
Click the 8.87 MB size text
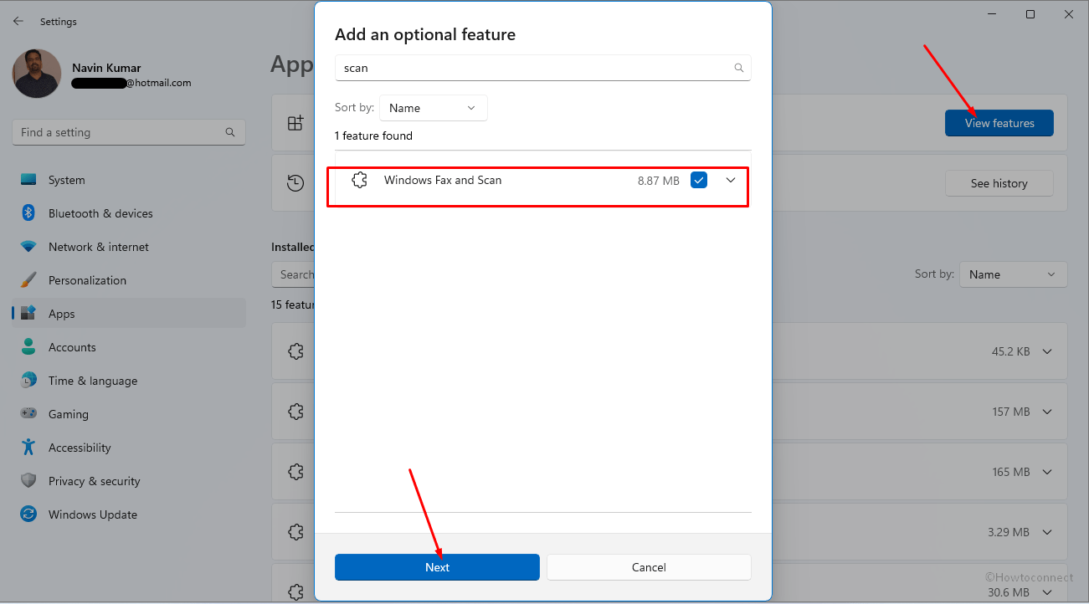tap(658, 181)
